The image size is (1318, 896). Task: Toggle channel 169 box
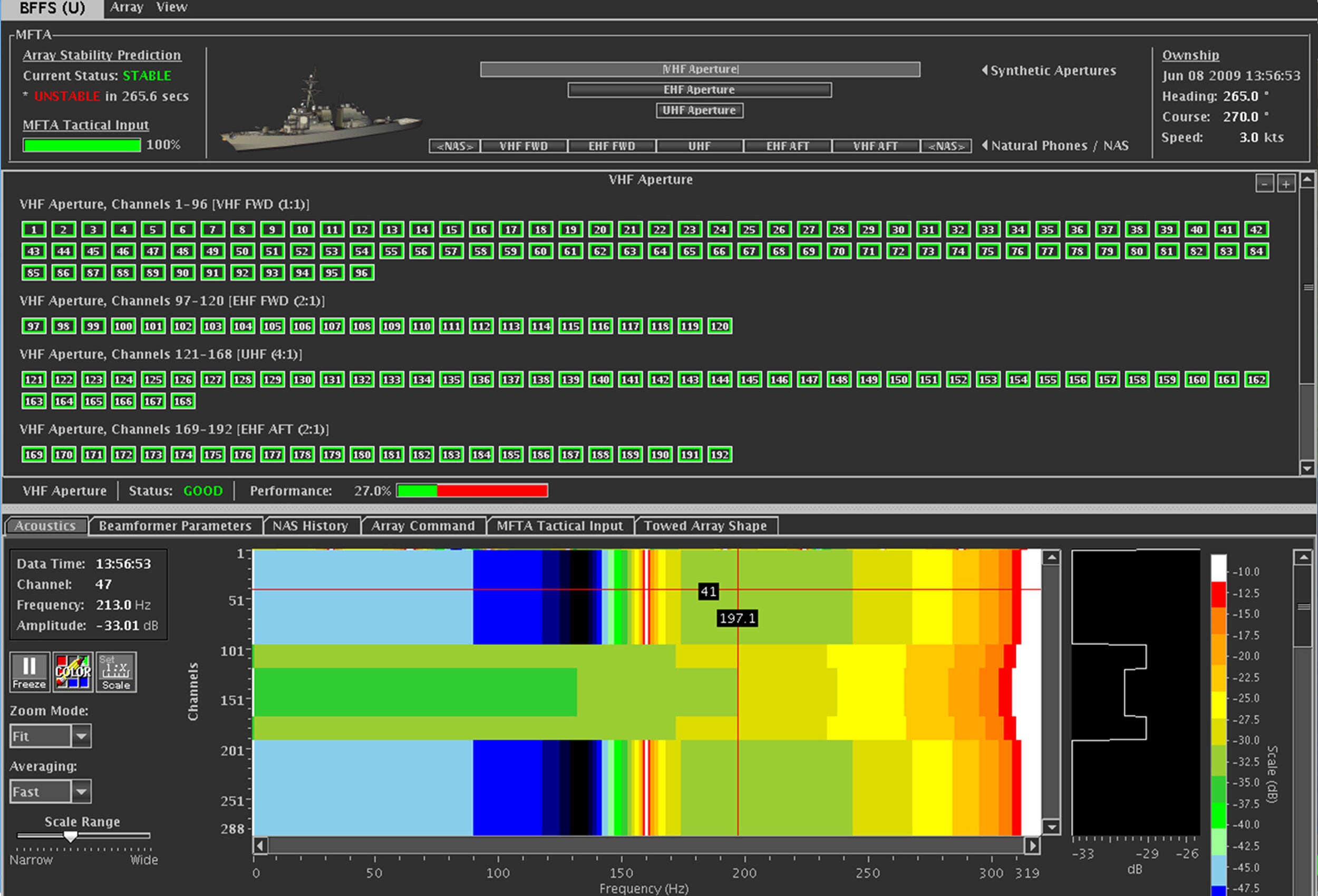pos(34,454)
